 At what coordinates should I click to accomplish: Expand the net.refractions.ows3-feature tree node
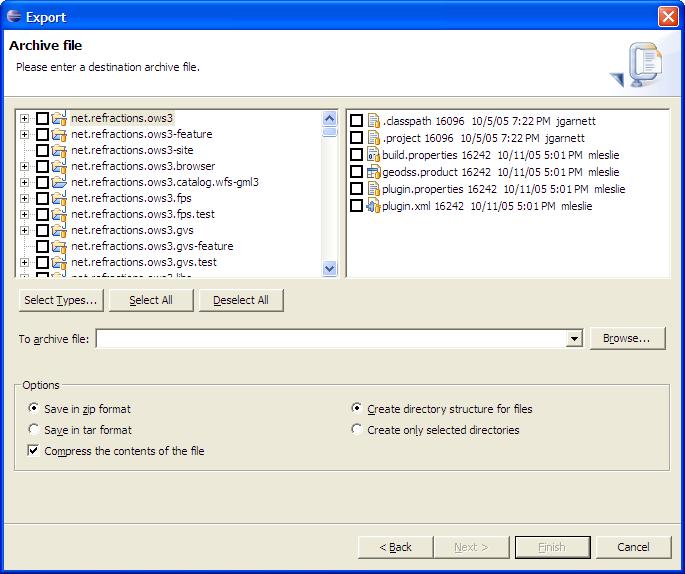(25, 134)
